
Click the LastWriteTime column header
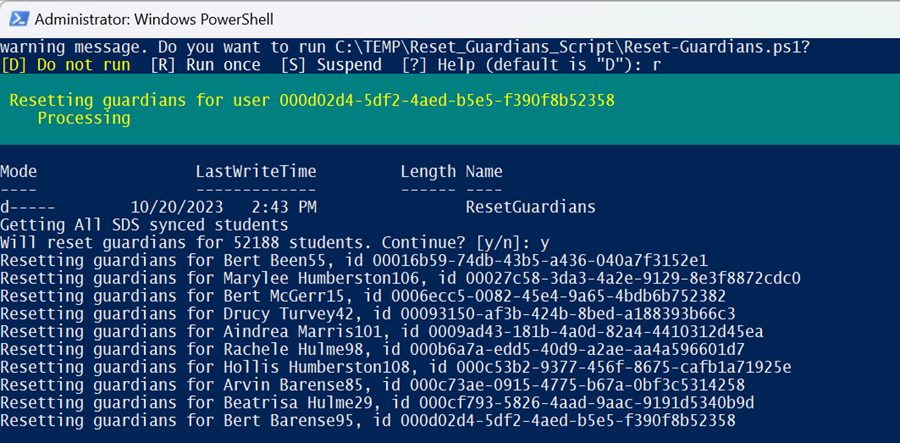(256, 172)
